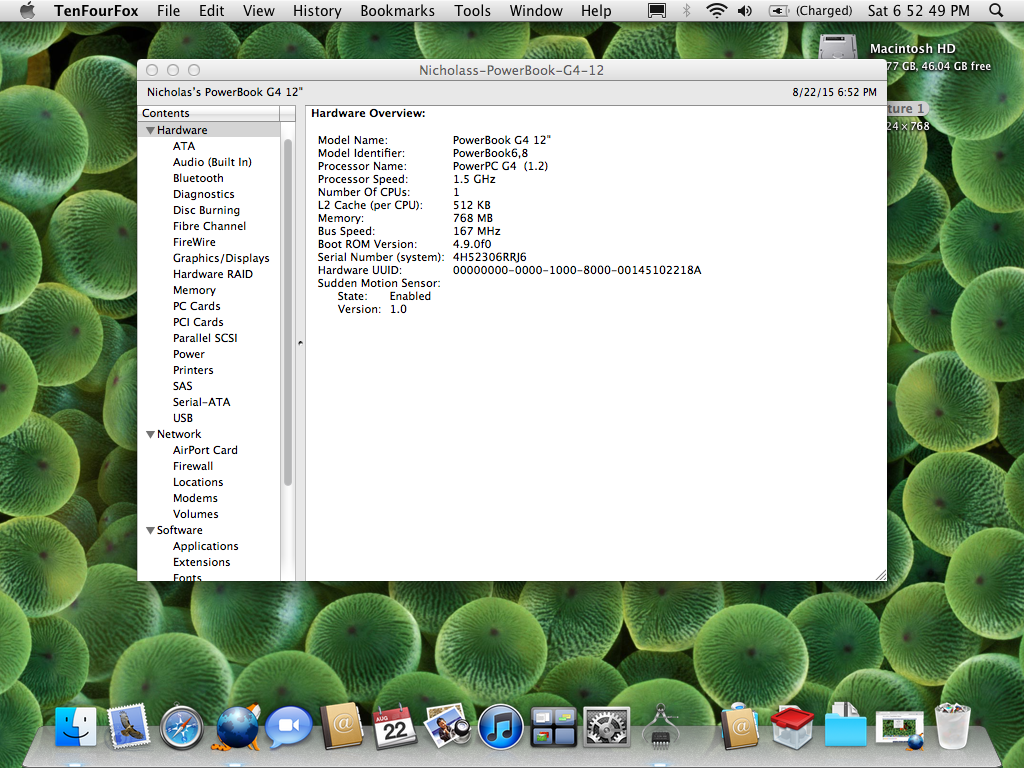Click the sidebar split divider handle
This screenshot has width=1024, height=768.
[x=300, y=343]
